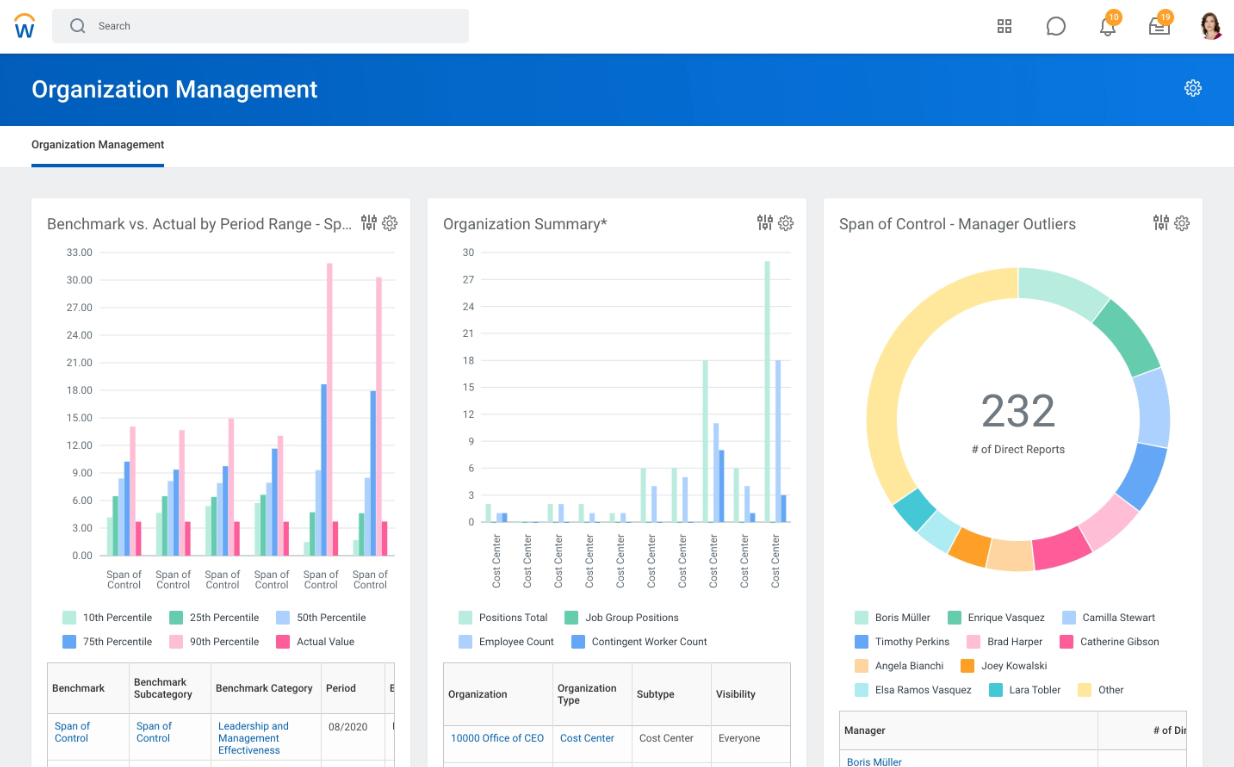Toggle Actual Value legend series
The width and height of the screenshot is (1234, 767).
(324, 642)
